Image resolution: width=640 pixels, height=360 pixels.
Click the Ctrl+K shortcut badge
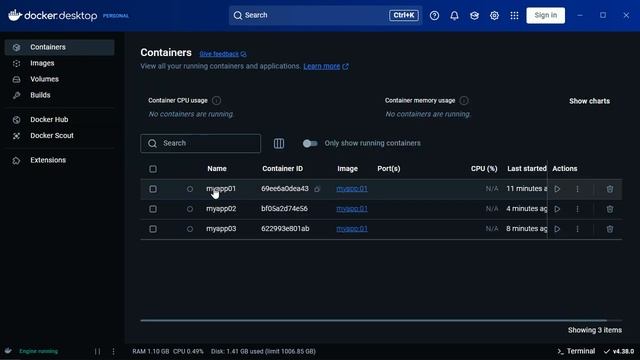(404, 16)
